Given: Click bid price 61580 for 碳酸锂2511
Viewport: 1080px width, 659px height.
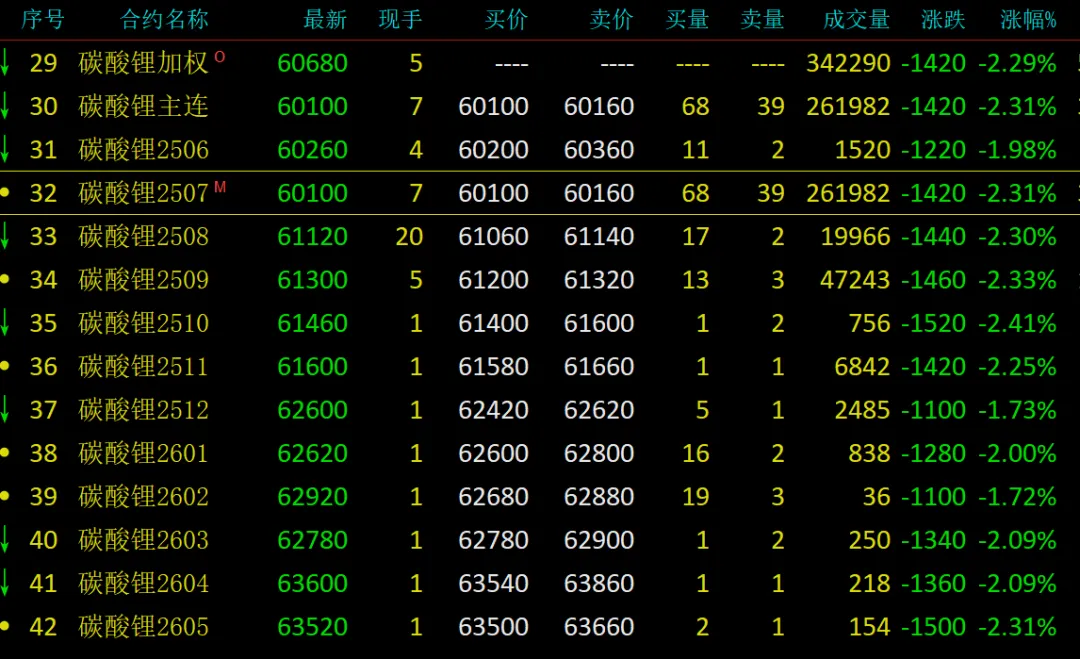Looking at the screenshot, I should [x=493, y=366].
